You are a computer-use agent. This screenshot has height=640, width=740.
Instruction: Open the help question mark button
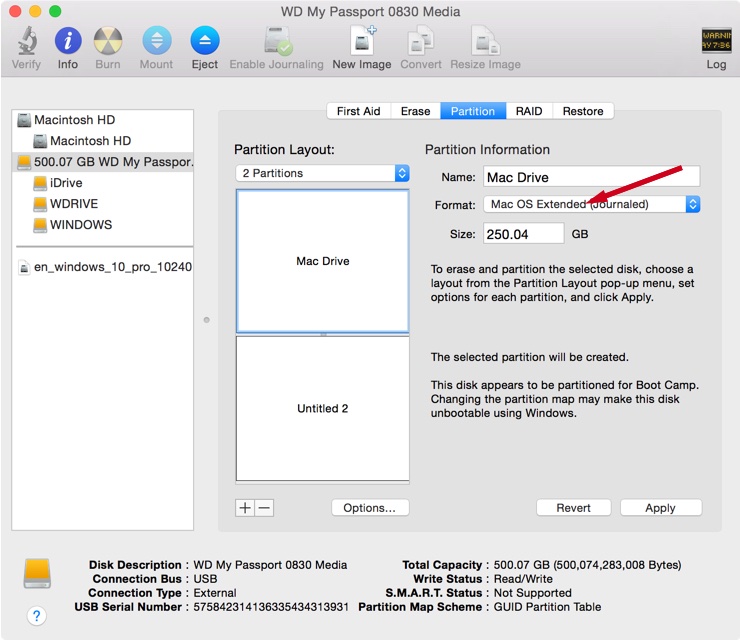pos(36,615)
